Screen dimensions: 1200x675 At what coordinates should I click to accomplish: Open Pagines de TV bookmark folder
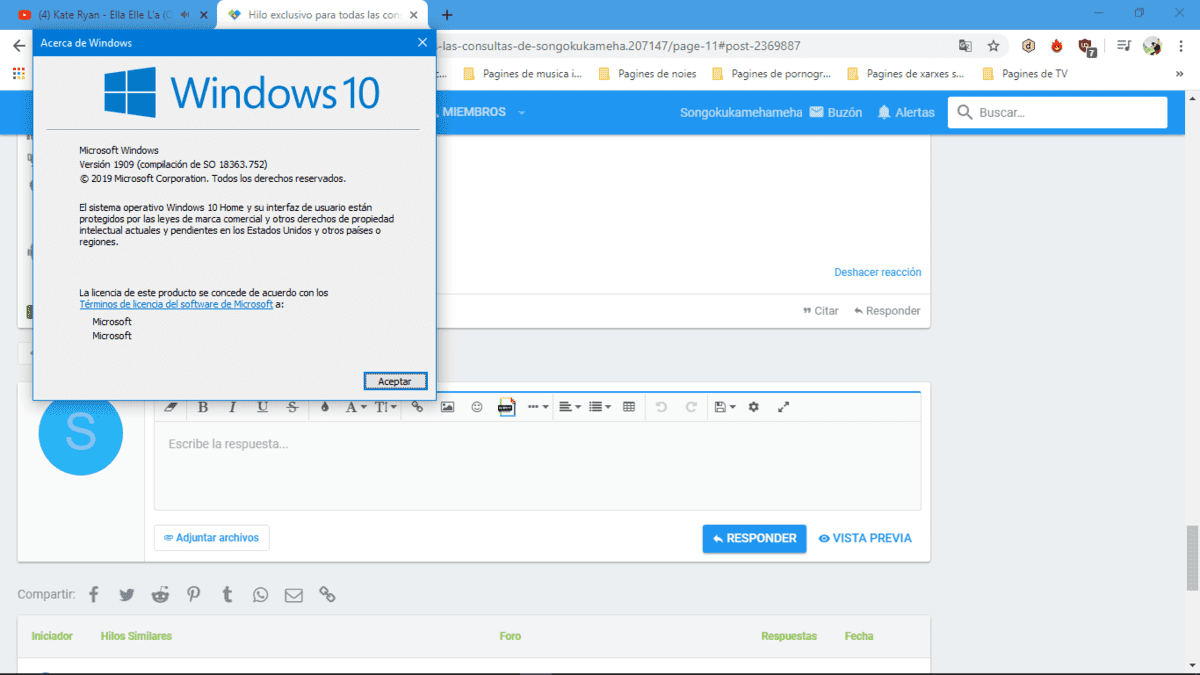click(x=1025, y=73)
